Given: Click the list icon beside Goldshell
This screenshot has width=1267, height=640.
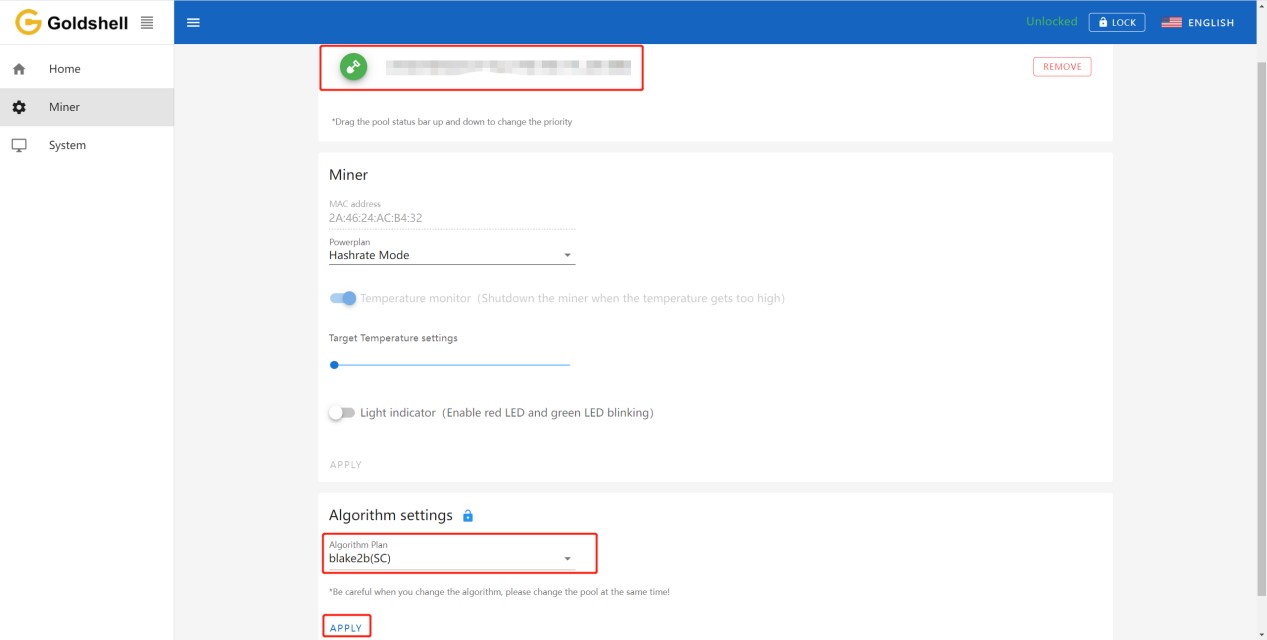Looking at the screenshot, I should tap(147, 22).
